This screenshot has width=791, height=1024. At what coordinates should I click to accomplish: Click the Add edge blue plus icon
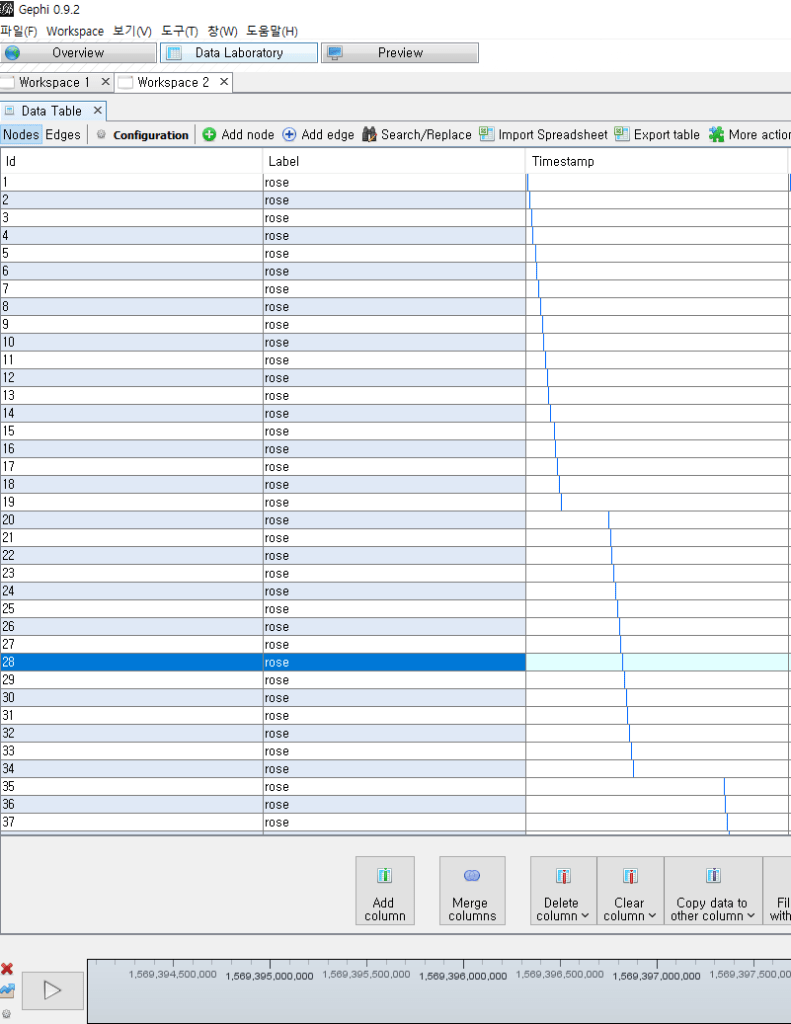tap(289, 135)
